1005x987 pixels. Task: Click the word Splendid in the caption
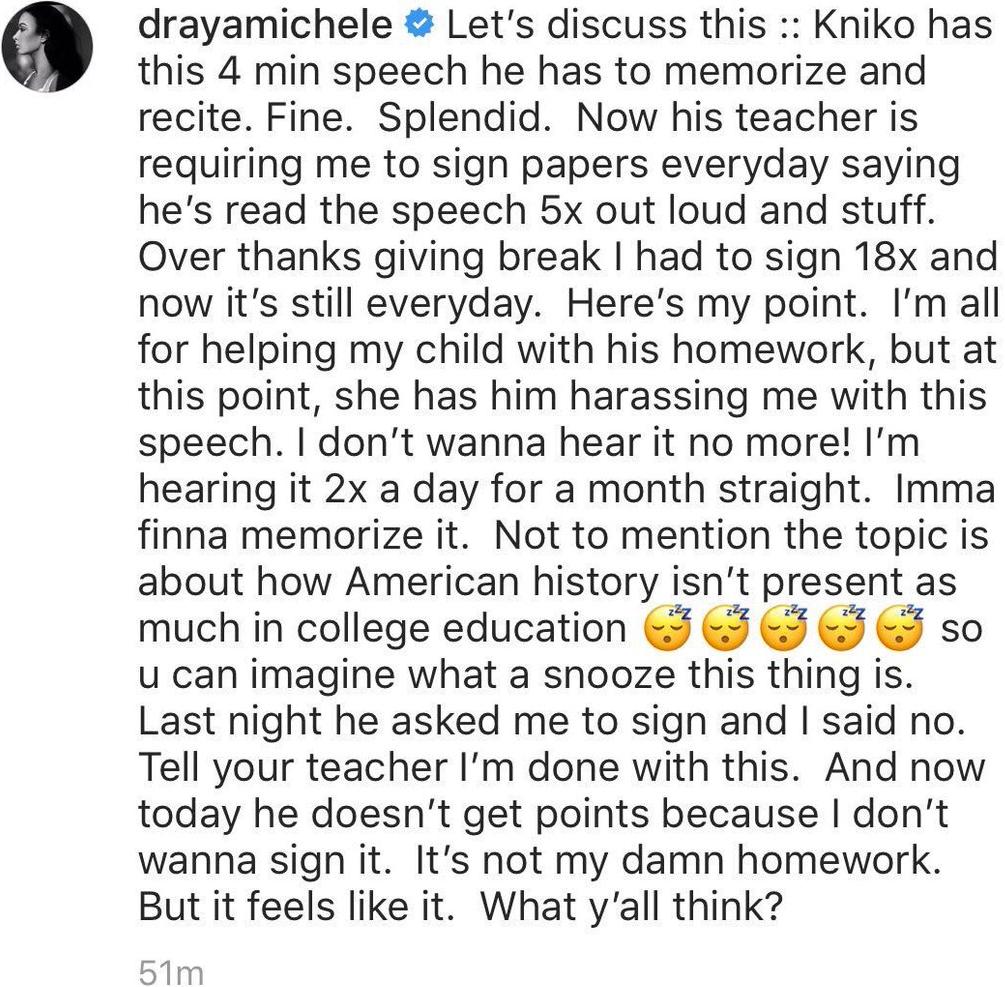click(x=465, y=118)
